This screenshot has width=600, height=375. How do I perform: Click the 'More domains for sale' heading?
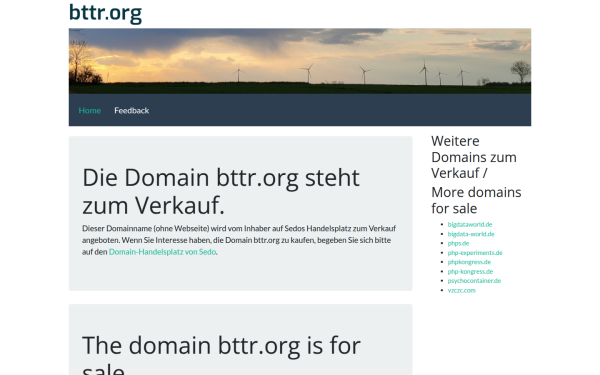click(x=476, y=200)
